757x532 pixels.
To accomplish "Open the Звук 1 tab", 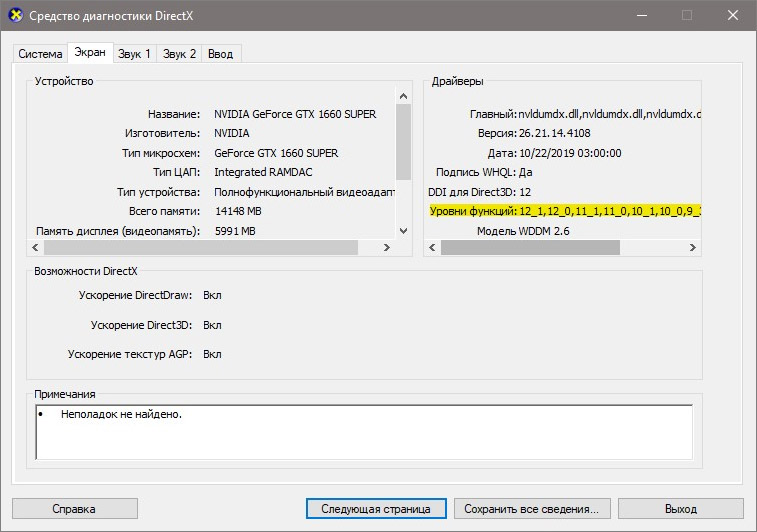I will (x=134, y=53).
